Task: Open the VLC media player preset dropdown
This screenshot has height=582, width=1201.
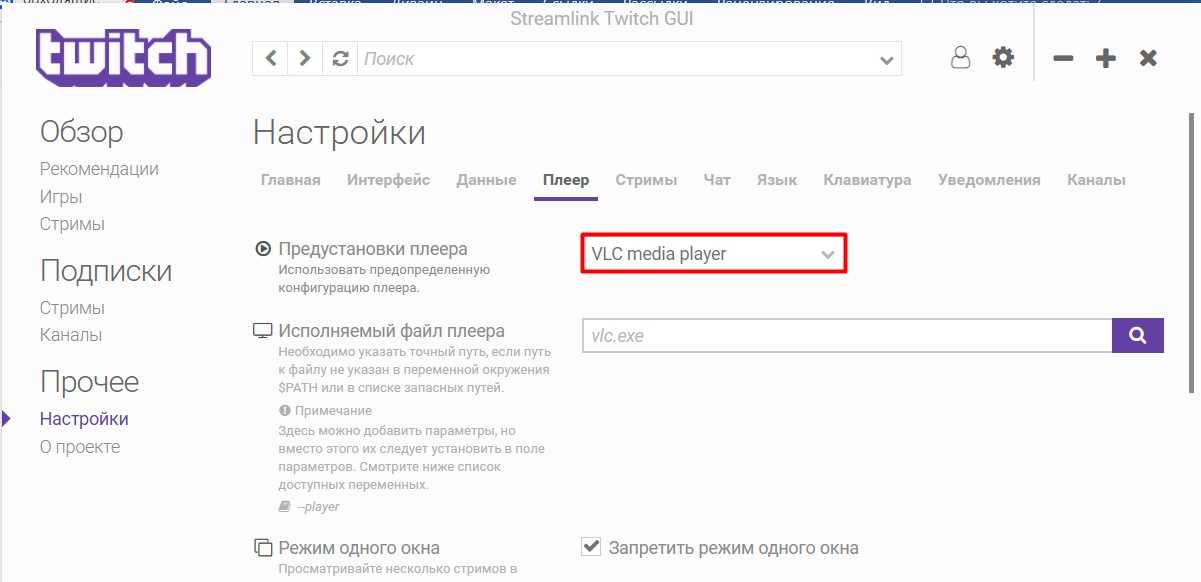Action: click(713, 254)
